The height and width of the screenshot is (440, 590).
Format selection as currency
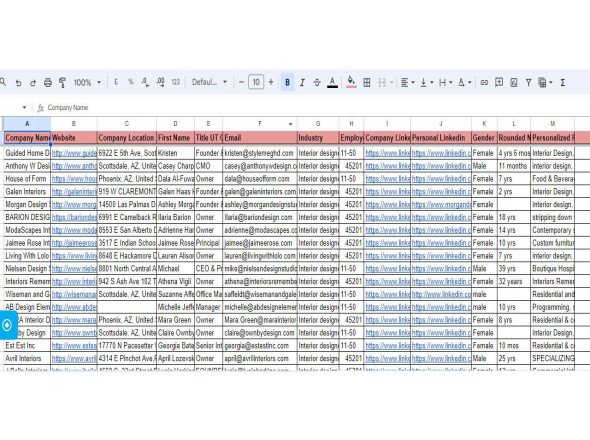[x=116, y=82]
